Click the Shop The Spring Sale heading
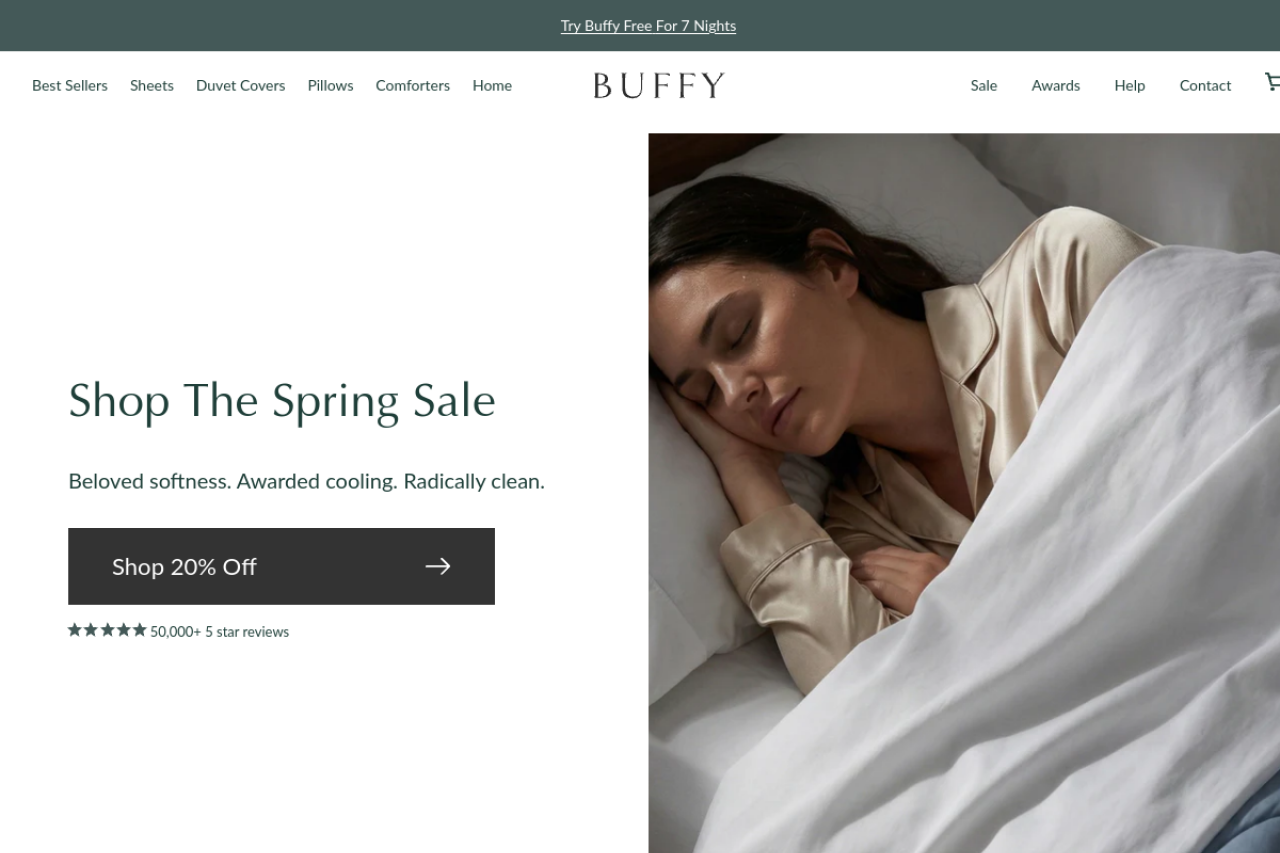 click(282, 401)
